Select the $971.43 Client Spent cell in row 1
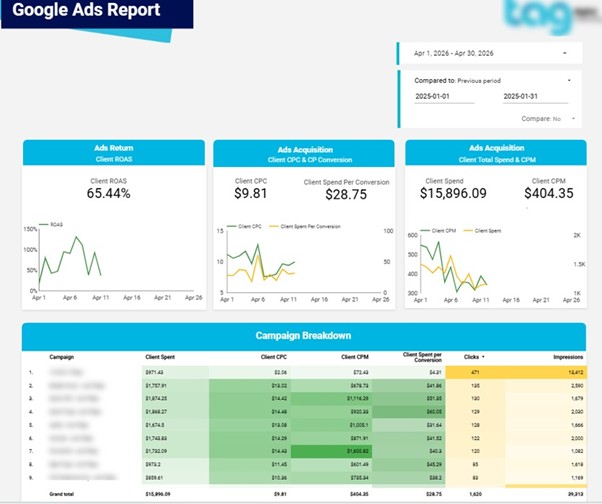Screen dimensions: 602x504 point(175,373)
